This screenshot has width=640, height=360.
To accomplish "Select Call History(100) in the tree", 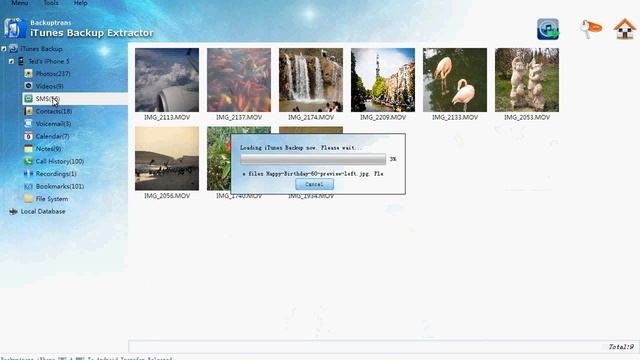I will (x=60, y=161).
